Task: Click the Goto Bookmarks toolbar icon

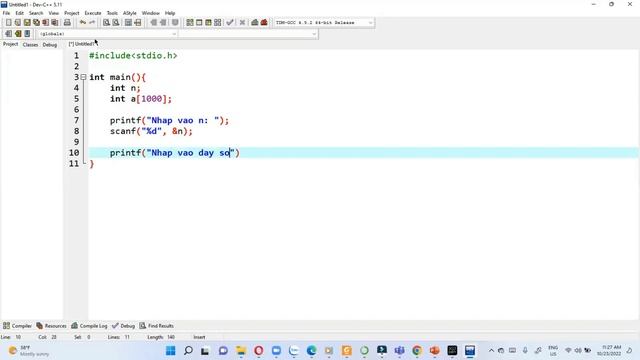Action: tap(27, 33)
